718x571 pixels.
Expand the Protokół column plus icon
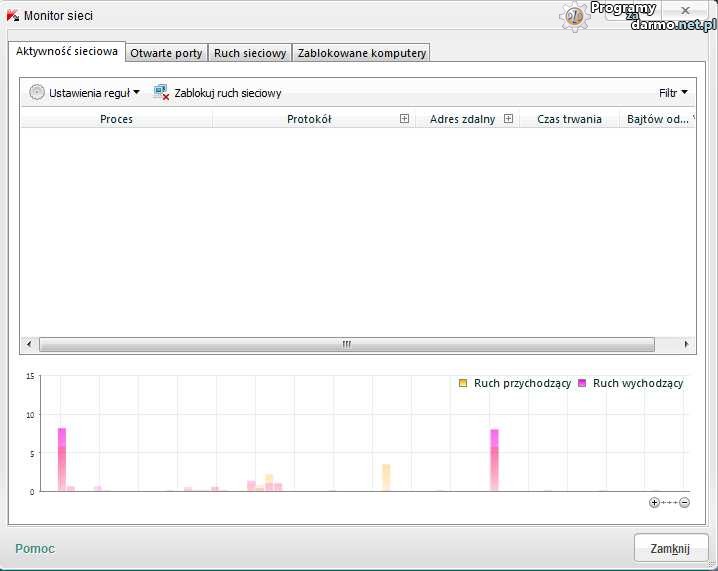pyautogui.click(x=404, y=118)
